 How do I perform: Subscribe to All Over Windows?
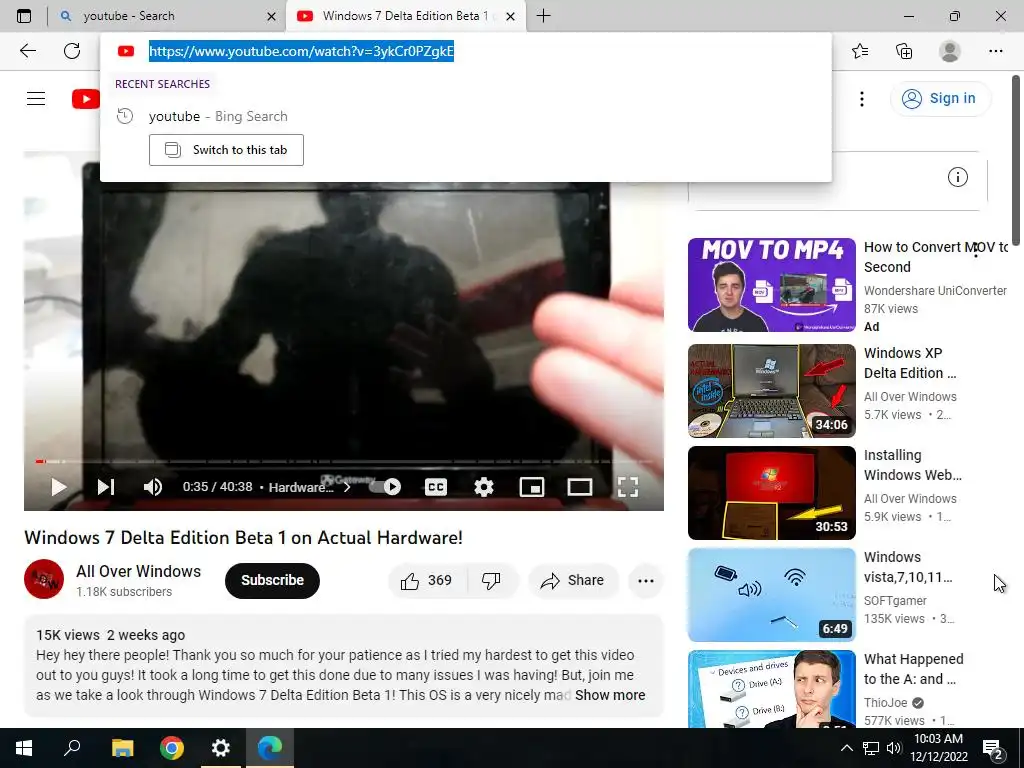pyautogui.click(x=272, y=580)
